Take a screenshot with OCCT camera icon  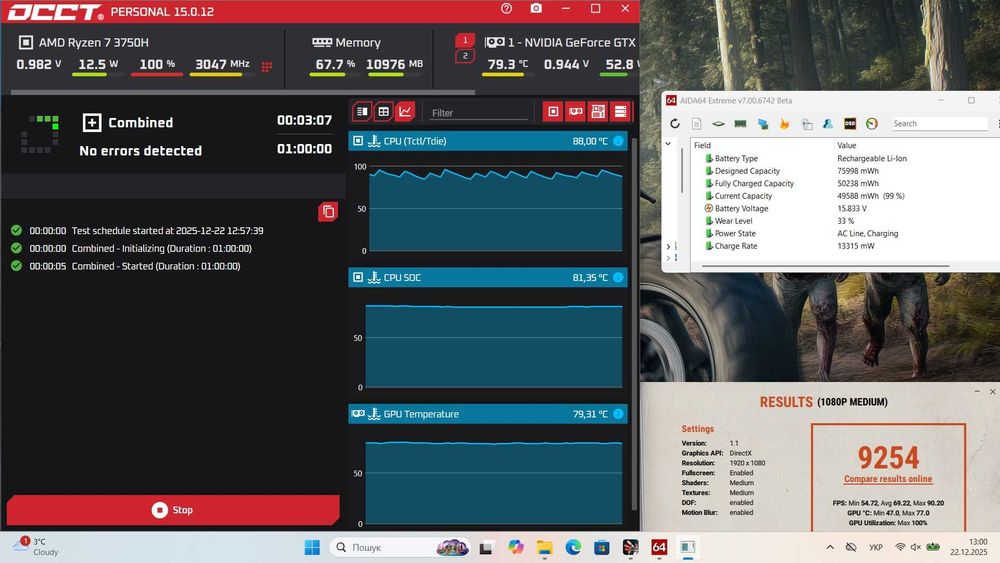[536, 8]
